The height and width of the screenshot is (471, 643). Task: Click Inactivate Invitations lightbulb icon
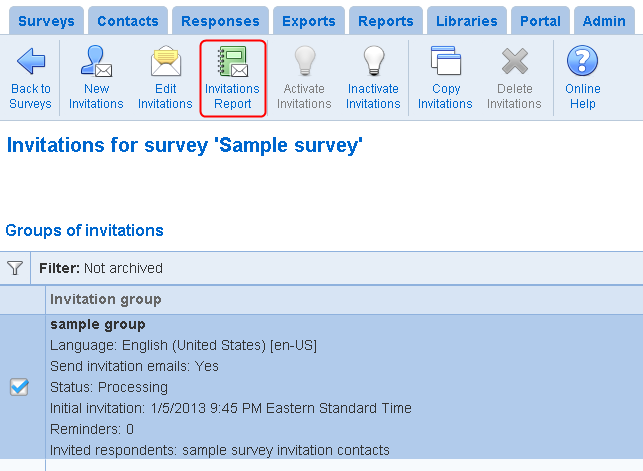point(374,61)
